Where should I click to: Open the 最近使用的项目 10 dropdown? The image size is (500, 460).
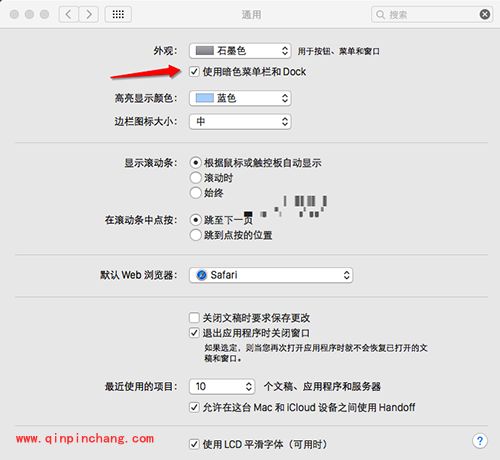pos(222,387)
